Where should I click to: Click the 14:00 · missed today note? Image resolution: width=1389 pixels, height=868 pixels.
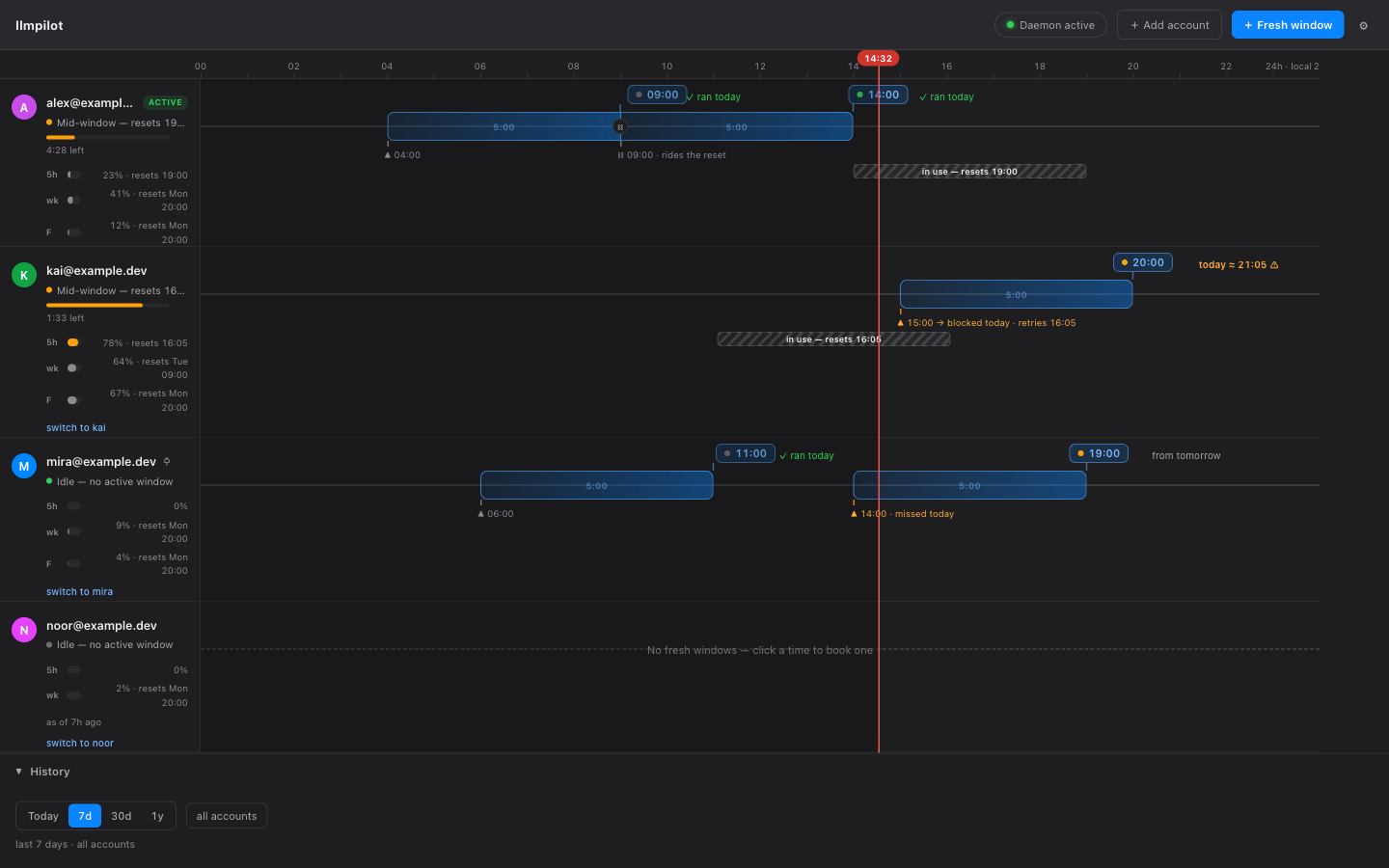[x=903, y=514]
